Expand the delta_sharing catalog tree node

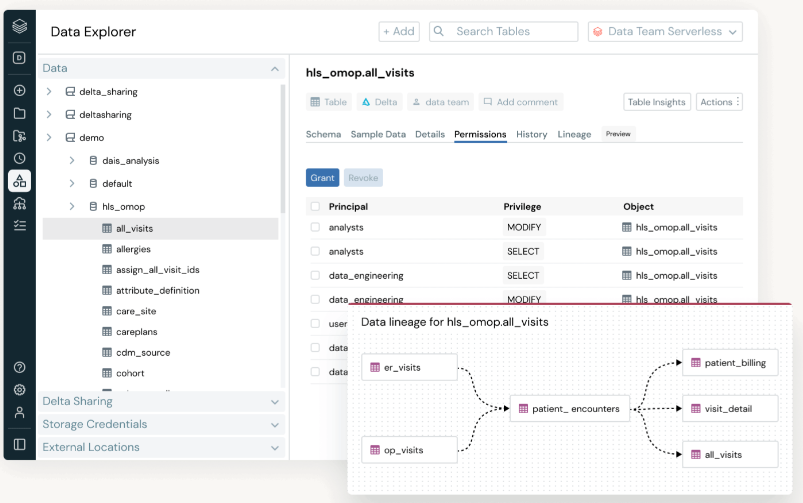click(48, 92)
